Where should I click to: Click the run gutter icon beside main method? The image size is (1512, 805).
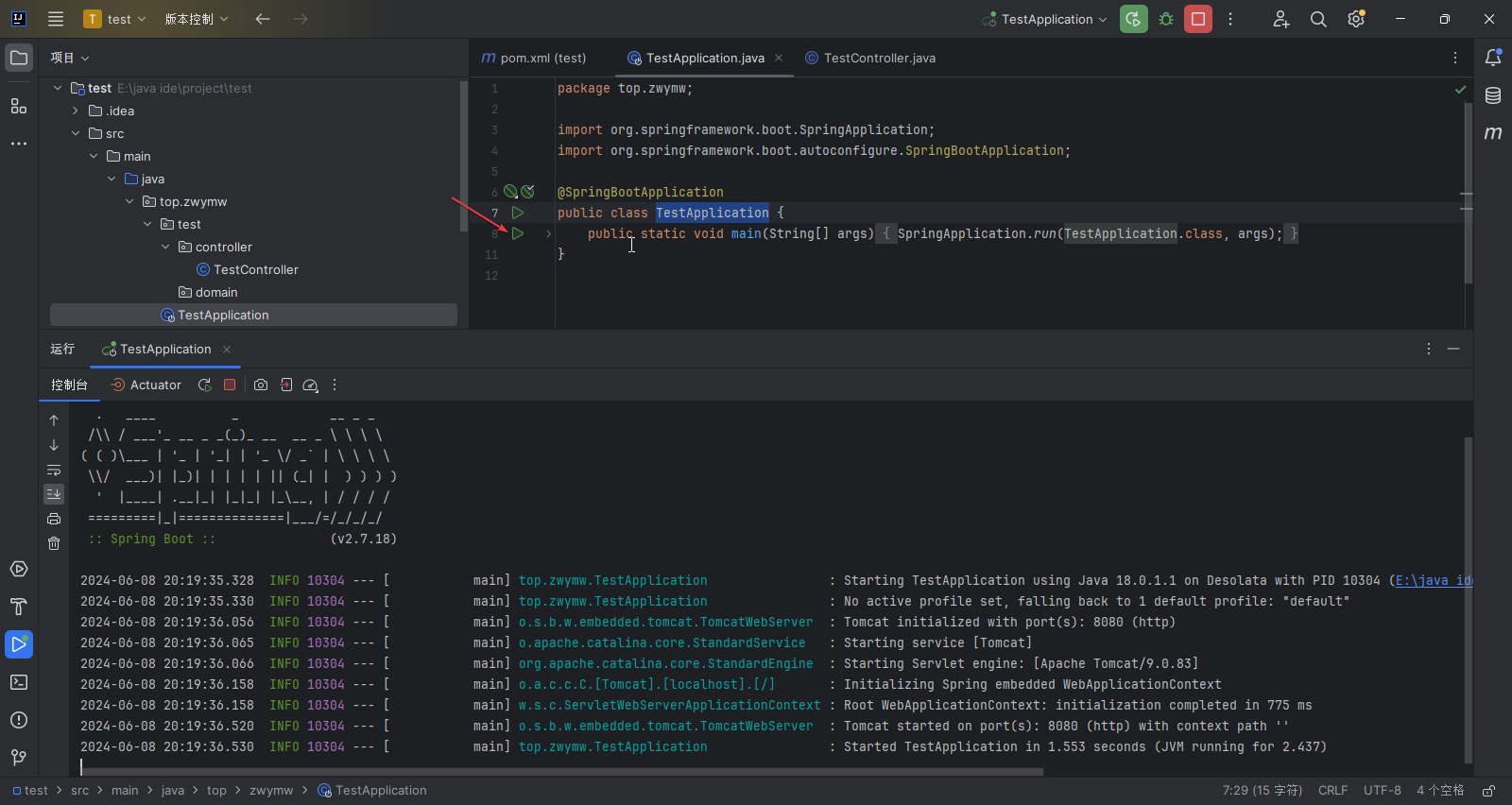click(518, 233)
